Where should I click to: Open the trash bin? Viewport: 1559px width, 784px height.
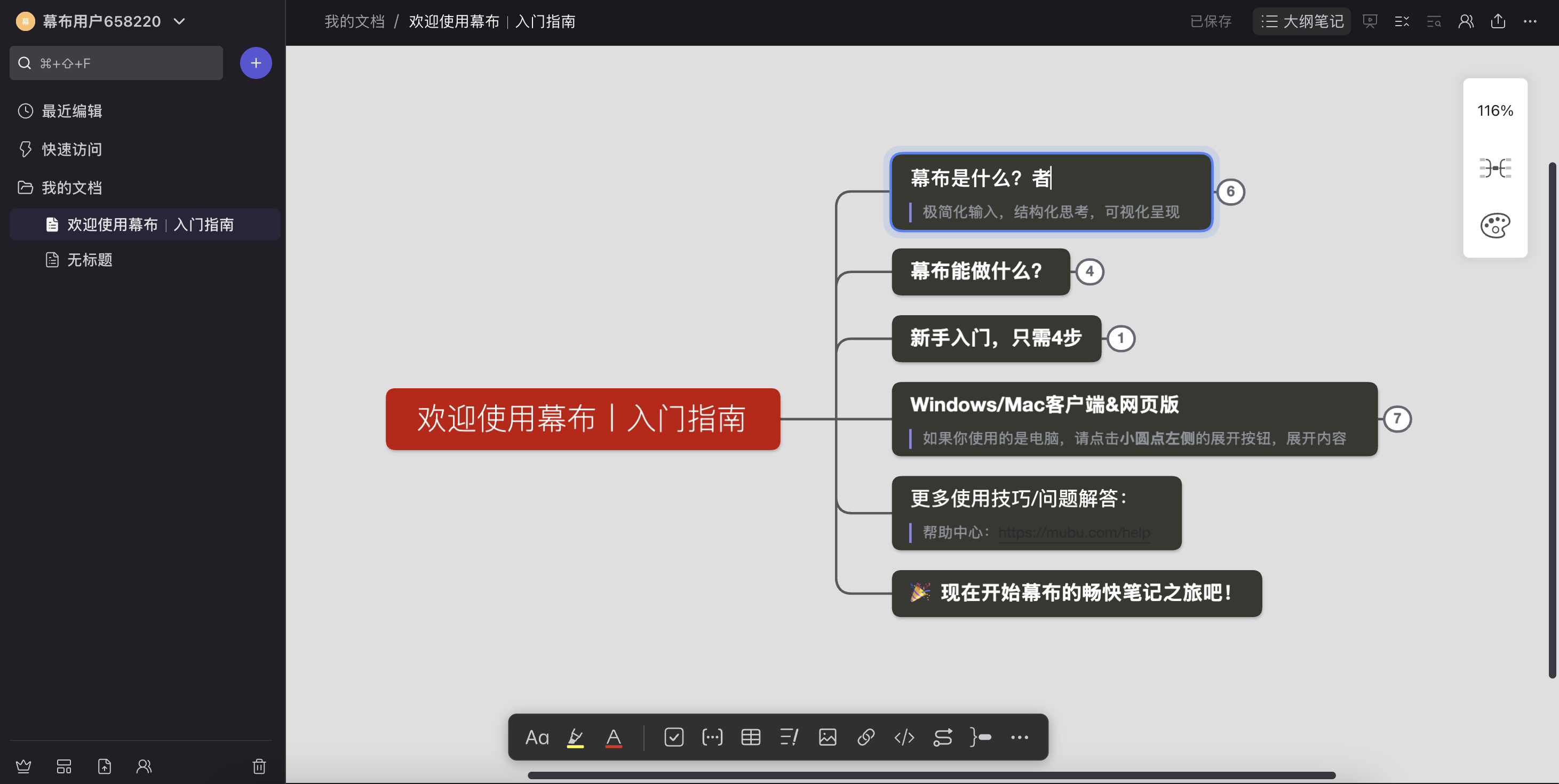(x=259, y=766)
